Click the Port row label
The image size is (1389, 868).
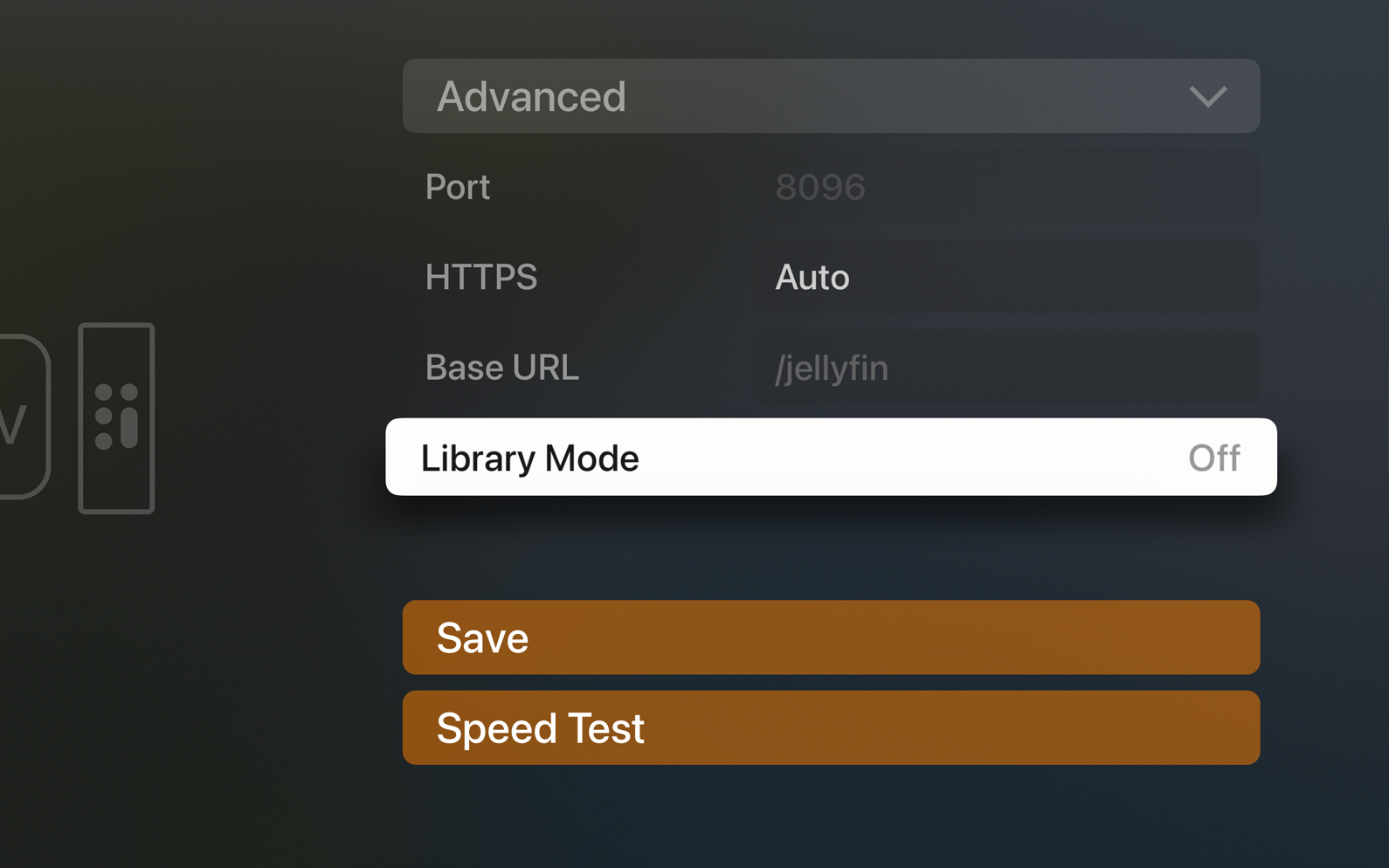point(458,187)
